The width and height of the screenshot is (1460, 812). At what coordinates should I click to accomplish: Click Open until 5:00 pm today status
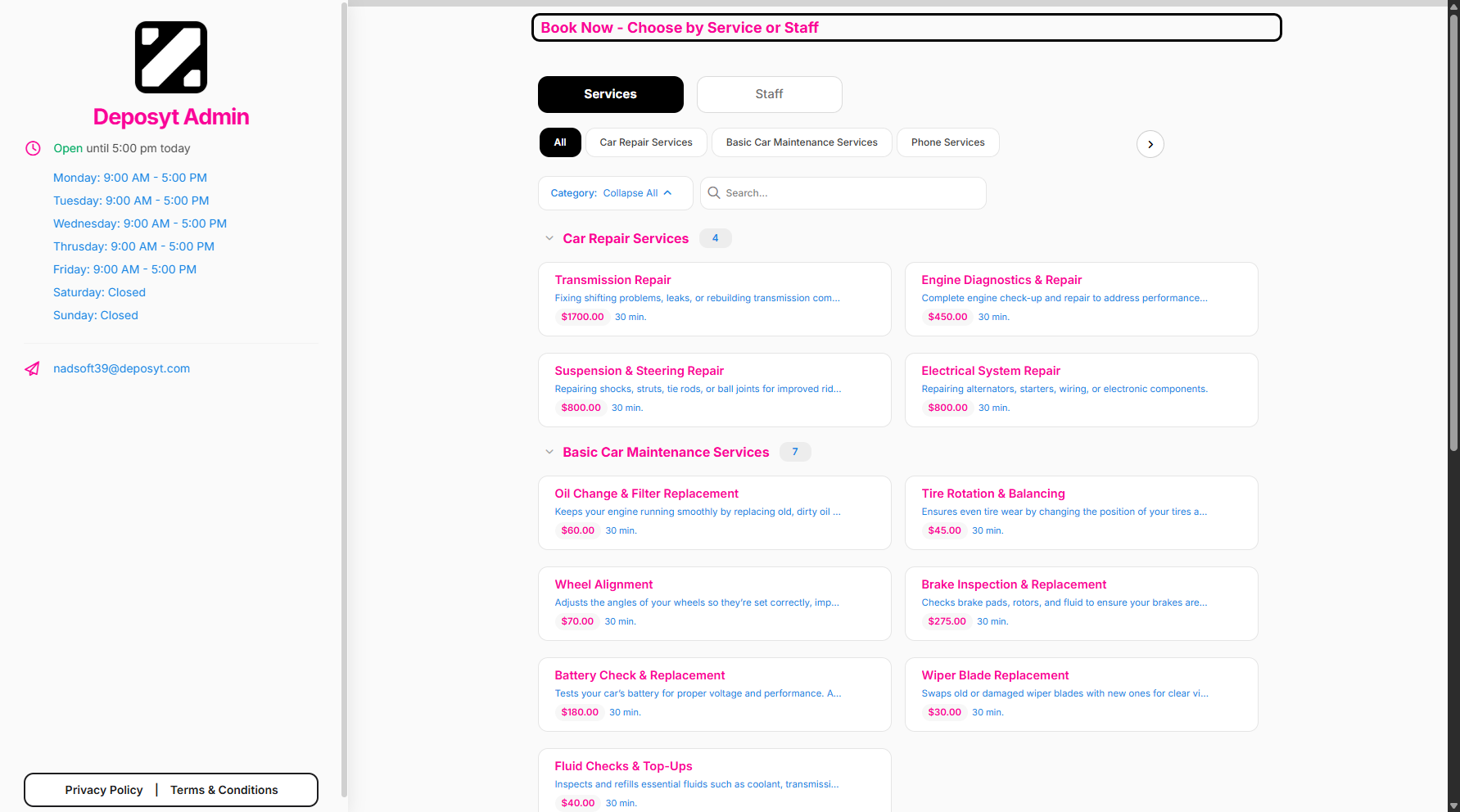[x=122, y=148]
